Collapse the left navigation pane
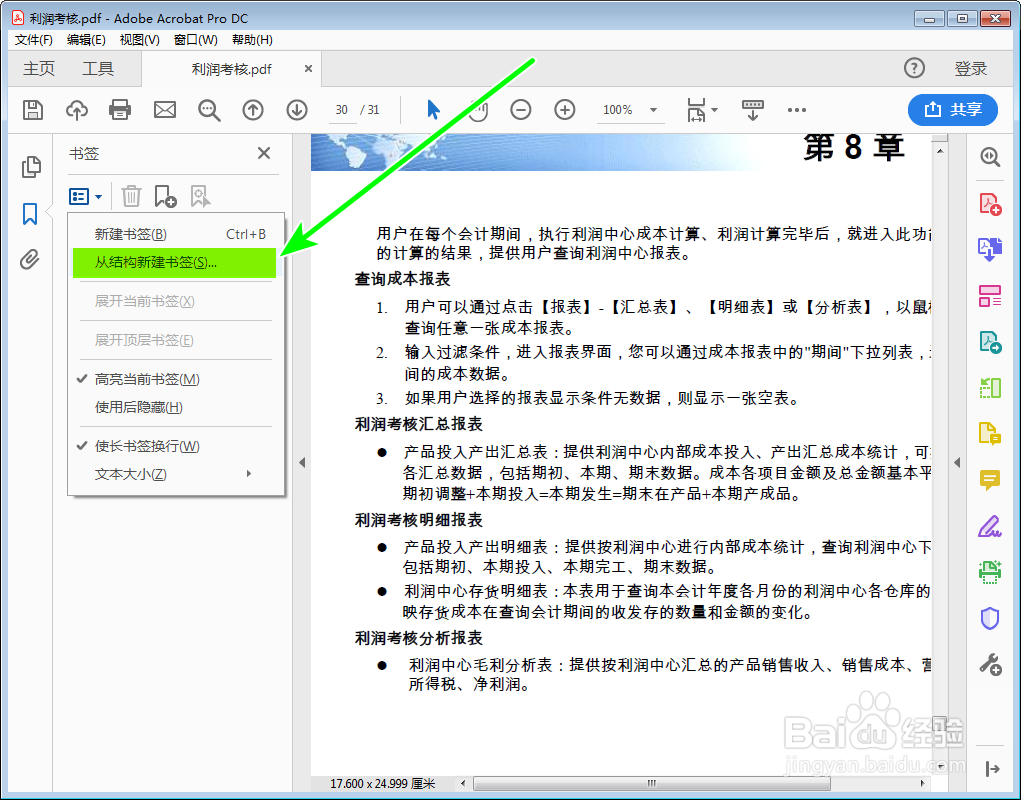1021x800 pixels. tap(301, 462)
